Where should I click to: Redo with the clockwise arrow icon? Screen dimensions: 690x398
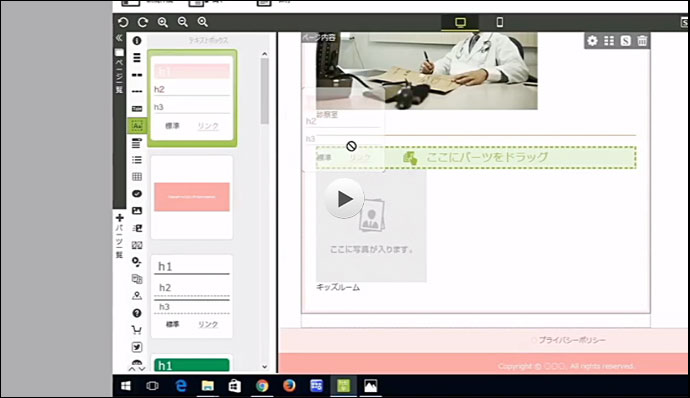[143, 22]
